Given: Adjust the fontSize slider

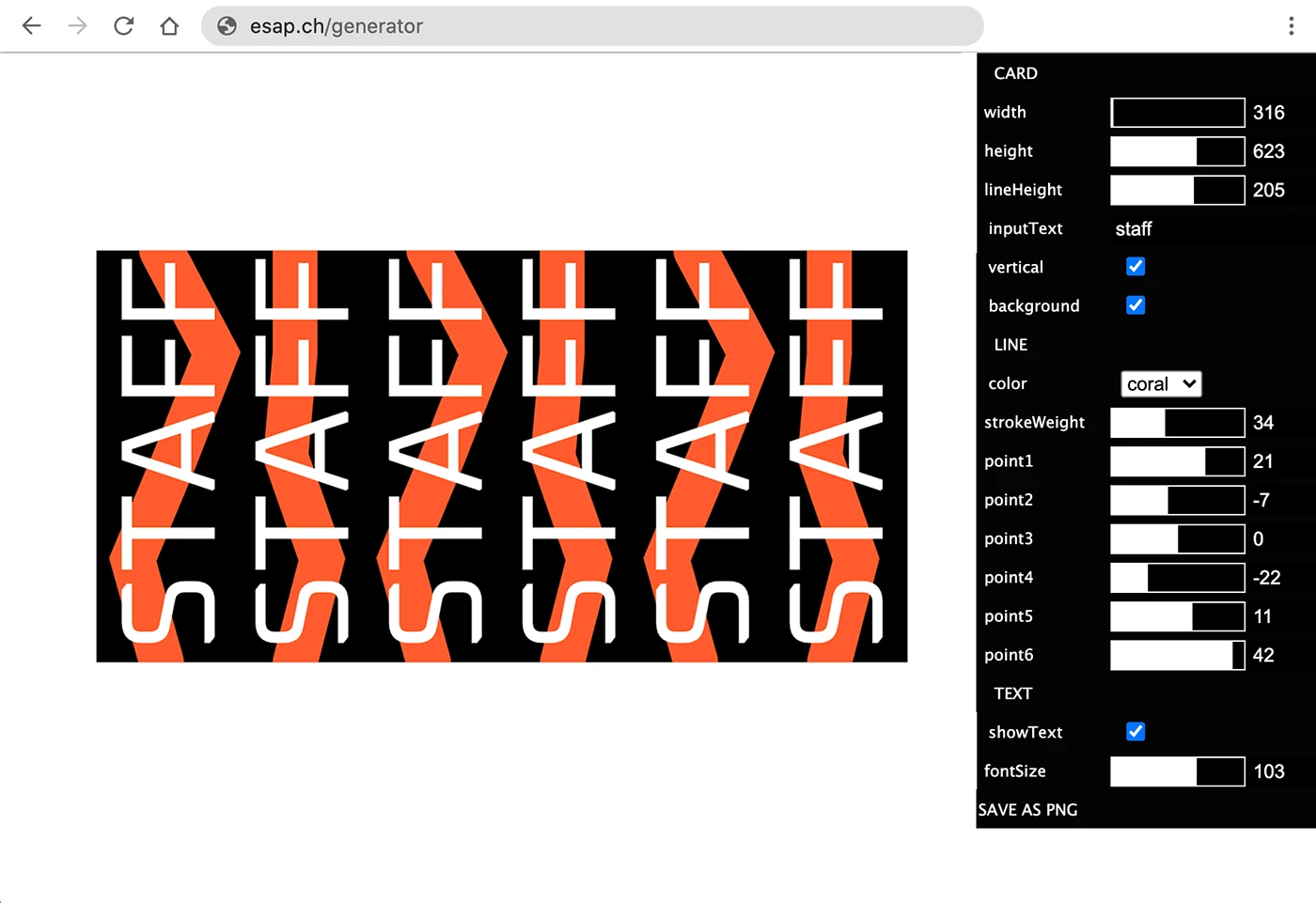Looking at the screenshot, I should (1178, 771).
